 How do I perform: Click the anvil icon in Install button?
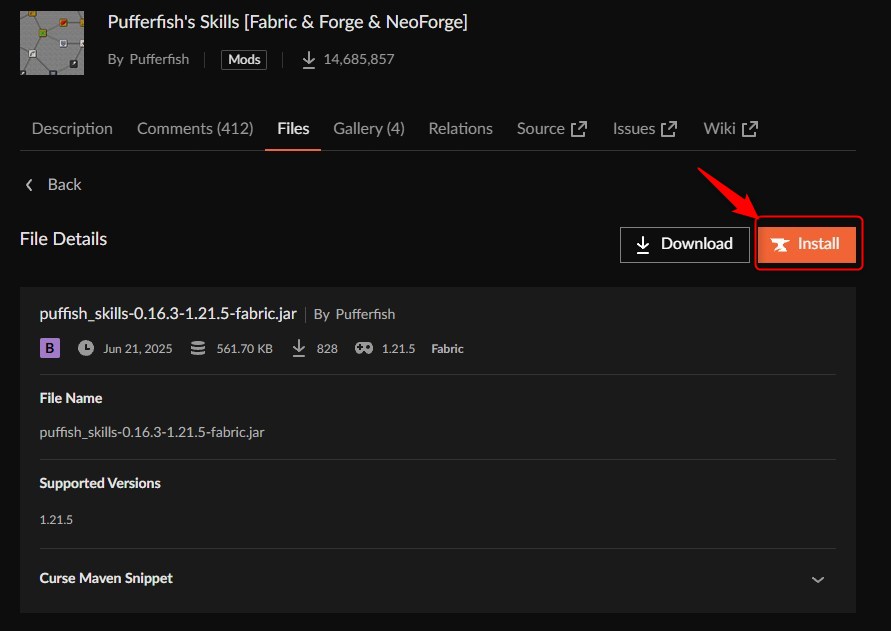[x=780, y=244]
